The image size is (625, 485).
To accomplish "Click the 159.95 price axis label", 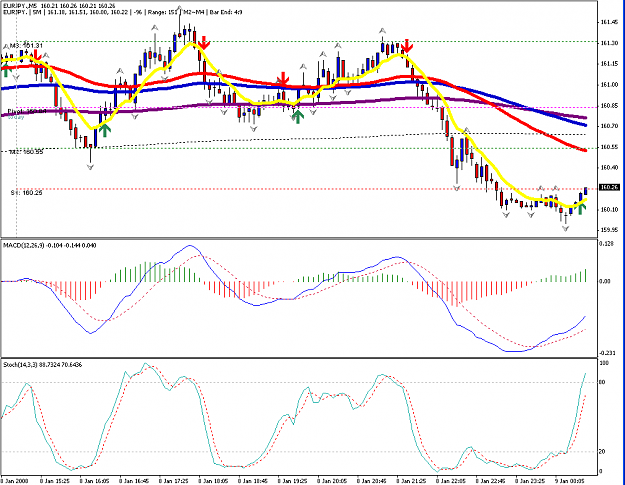I will pyautogui.click(x=609, y=230).
